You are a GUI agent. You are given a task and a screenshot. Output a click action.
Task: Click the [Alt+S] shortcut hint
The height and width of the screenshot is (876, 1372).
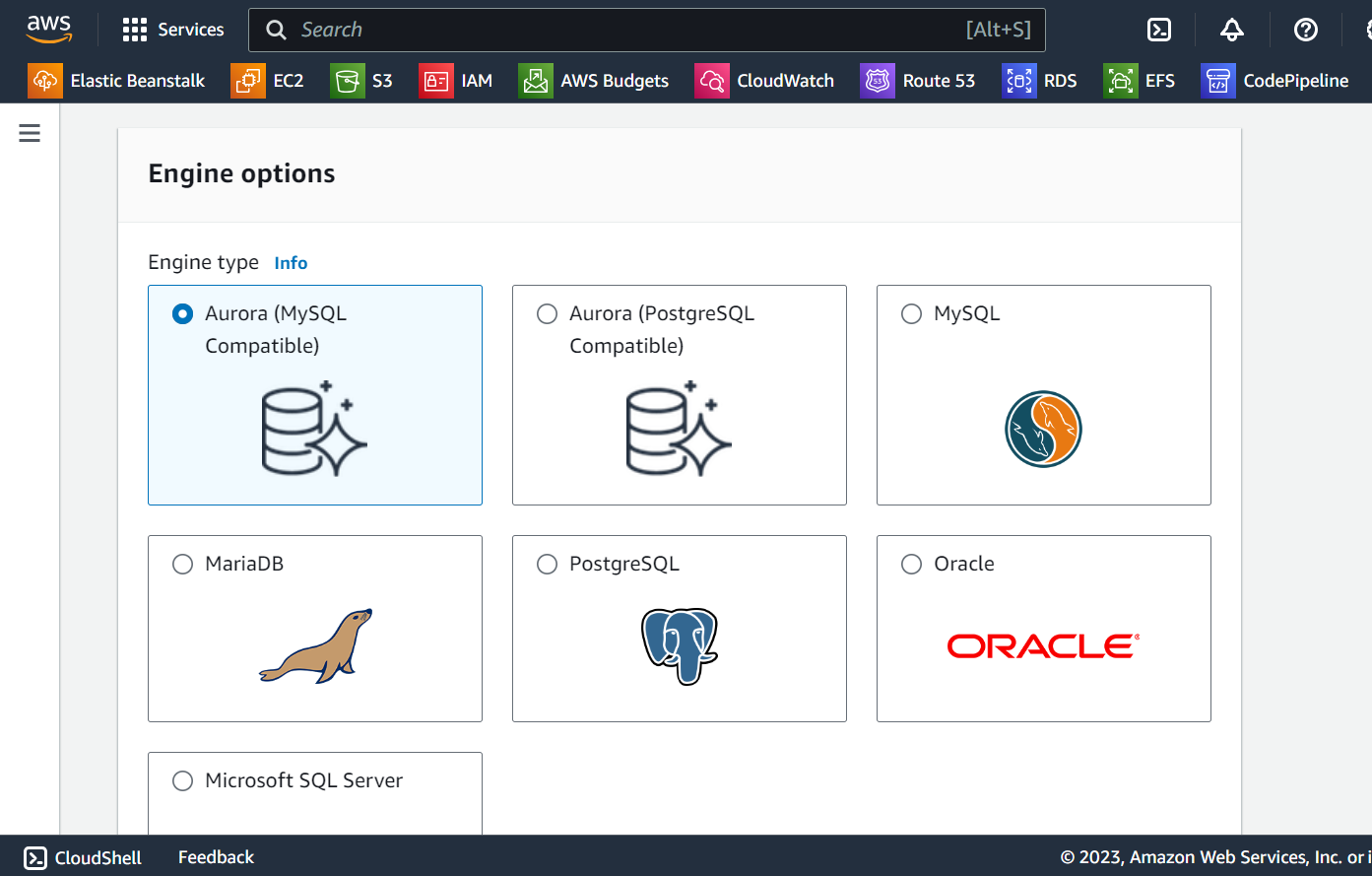[999, 30]
